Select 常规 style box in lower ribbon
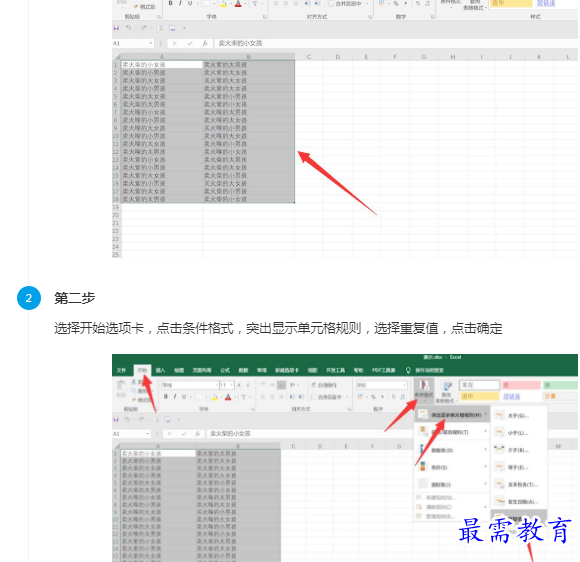Viewport: 580px width, 562px height. pyautogui.click(x=479, y=385)
